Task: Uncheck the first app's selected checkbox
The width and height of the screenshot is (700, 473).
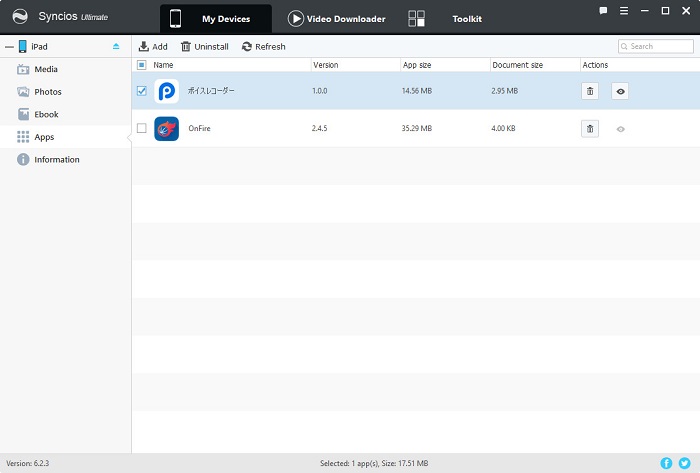Action: click(141, 91)
